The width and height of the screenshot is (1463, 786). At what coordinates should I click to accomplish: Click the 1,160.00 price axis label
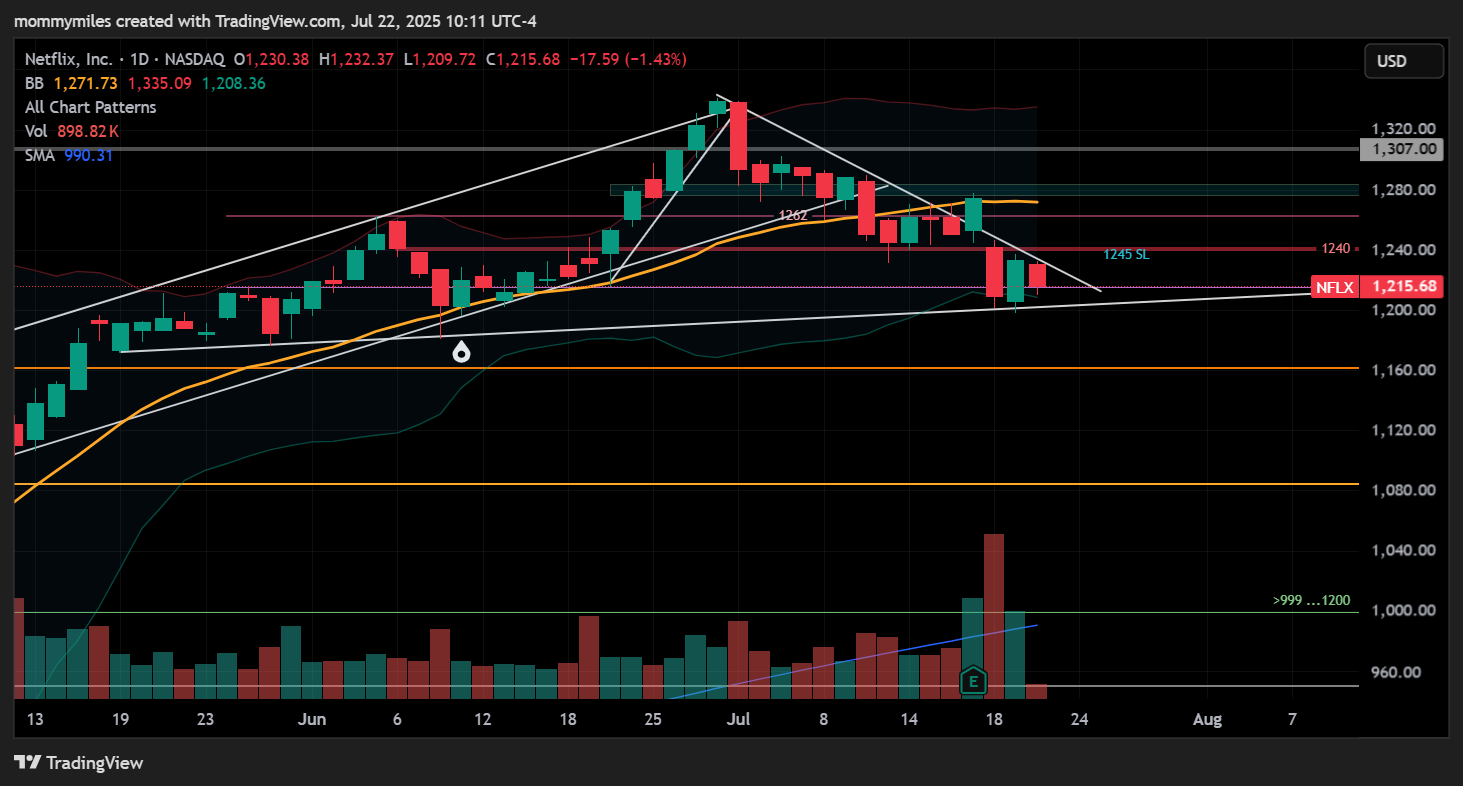(1404, 370)
